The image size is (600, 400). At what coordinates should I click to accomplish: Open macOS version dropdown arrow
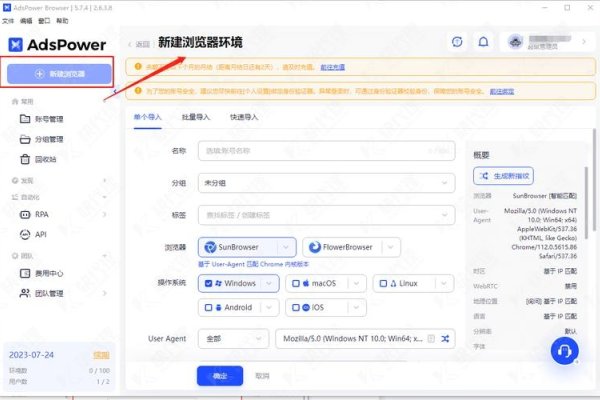(356, 284)
